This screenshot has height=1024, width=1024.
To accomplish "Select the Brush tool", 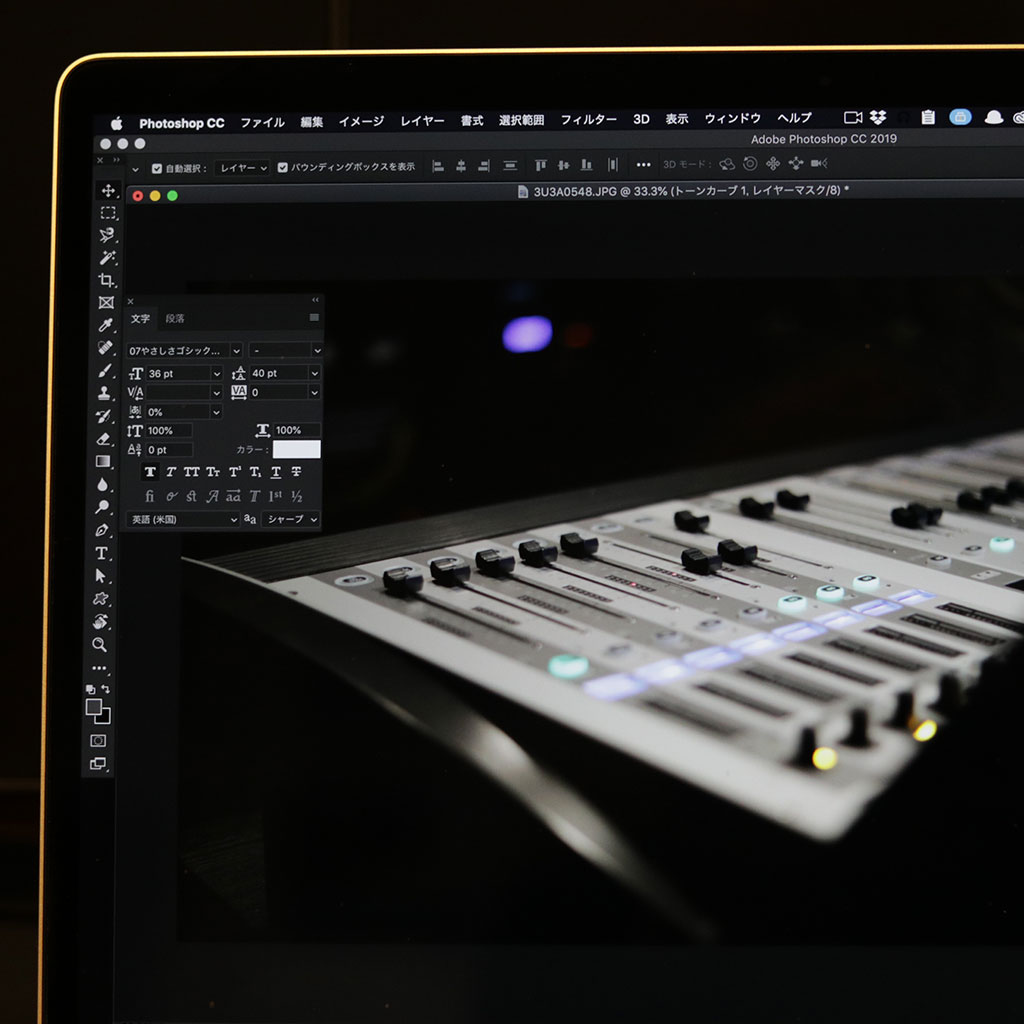I will 104,371.
